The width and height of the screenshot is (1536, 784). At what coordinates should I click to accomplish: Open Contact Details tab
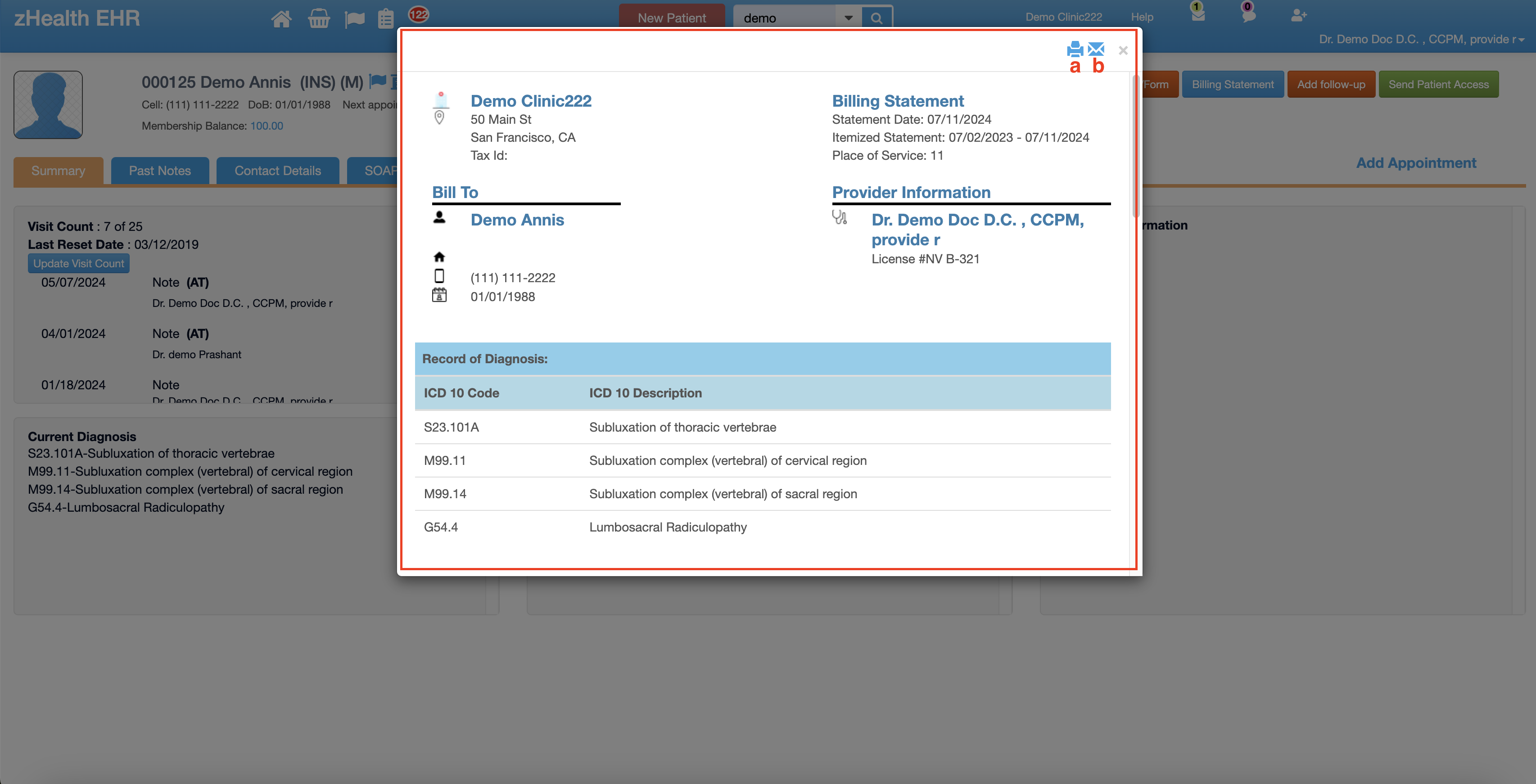[x=277, y=171]
